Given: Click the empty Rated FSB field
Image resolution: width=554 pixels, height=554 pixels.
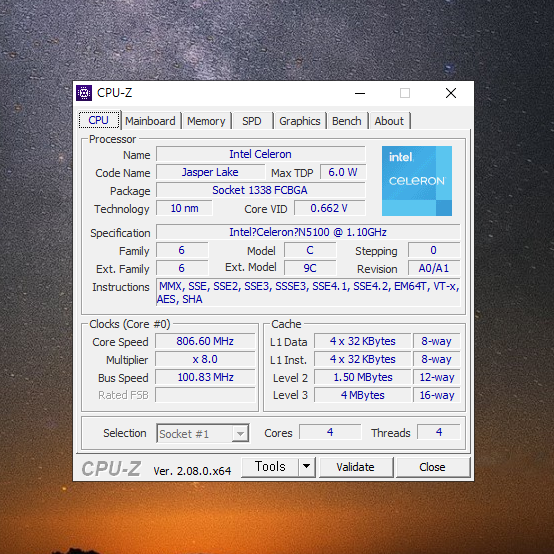Looking at the screenshot, I should click(x=205, y=395).
